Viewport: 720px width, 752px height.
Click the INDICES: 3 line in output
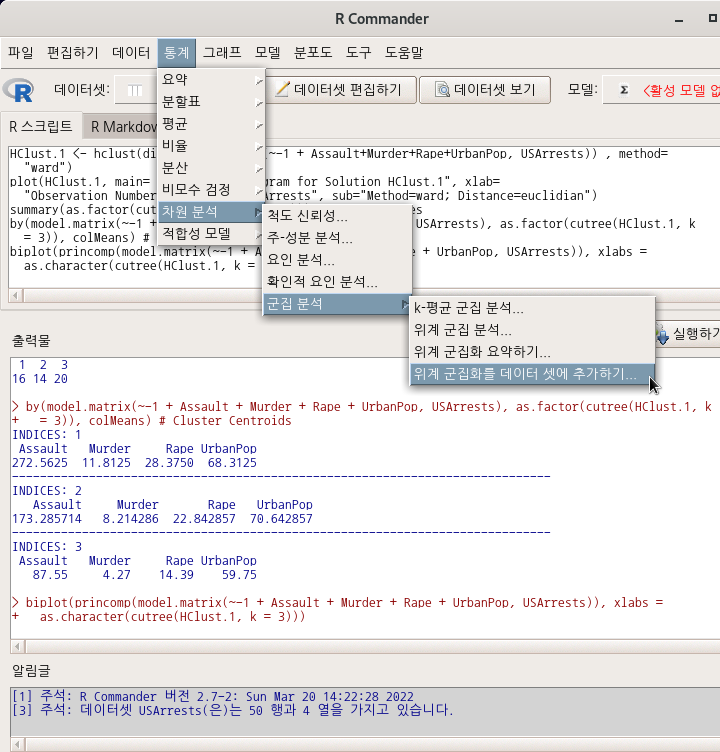pyautogui.click(x=47, y=547)
